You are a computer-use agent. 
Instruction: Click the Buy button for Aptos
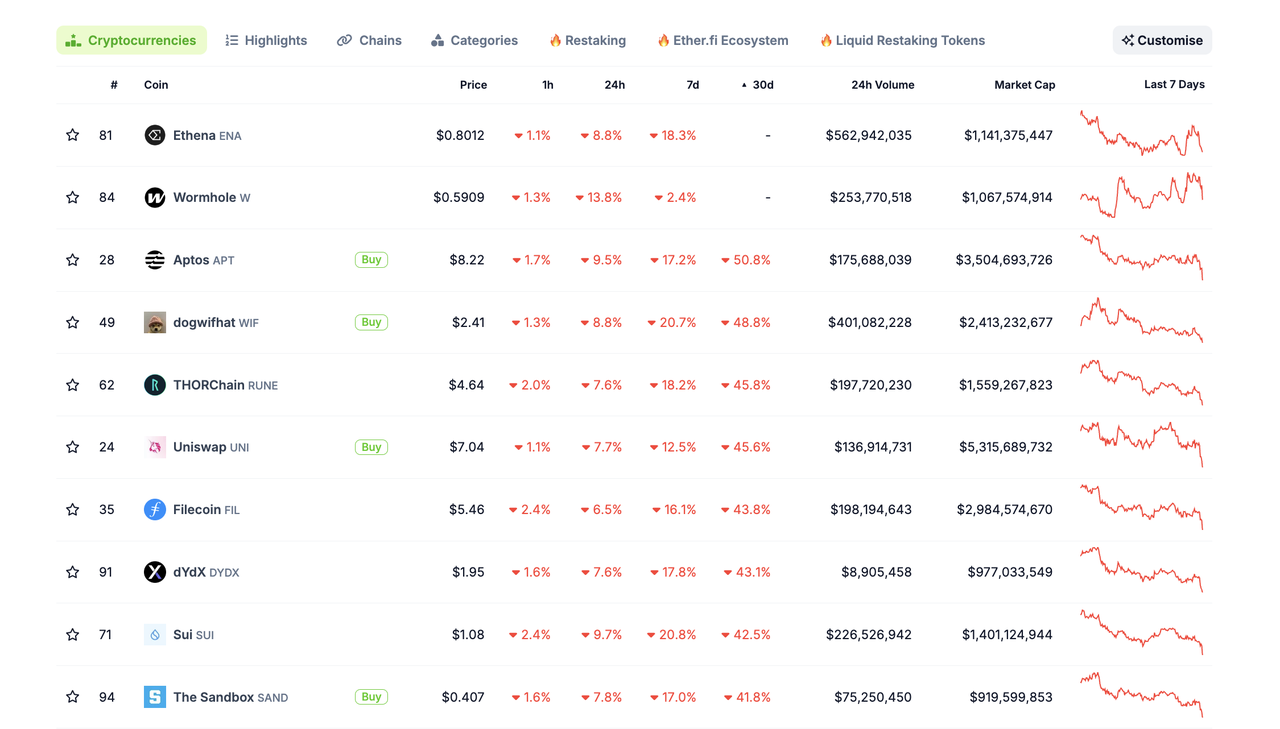(x=371, y=260)
